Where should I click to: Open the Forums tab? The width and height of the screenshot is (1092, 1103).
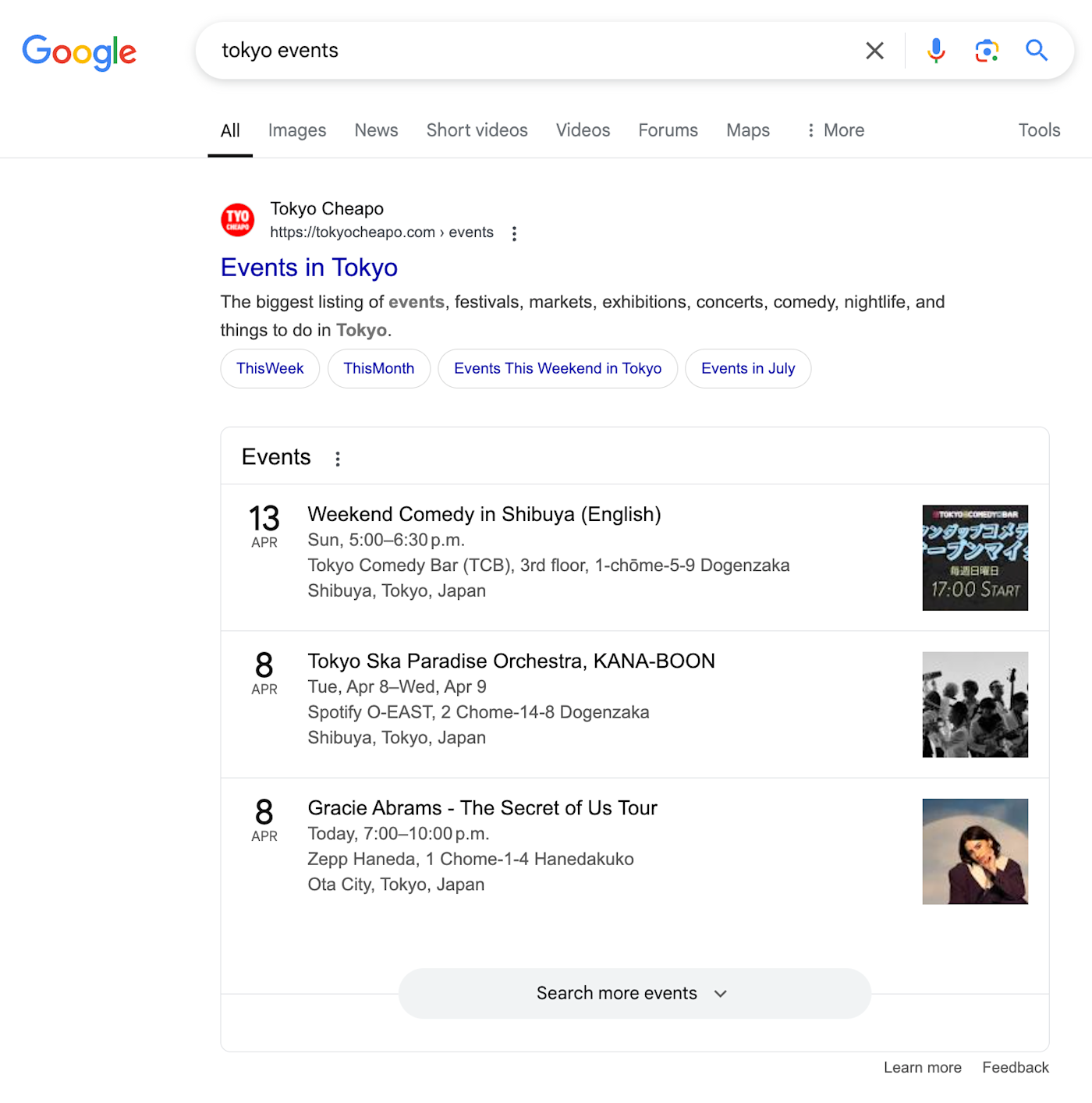pos(668,130)
